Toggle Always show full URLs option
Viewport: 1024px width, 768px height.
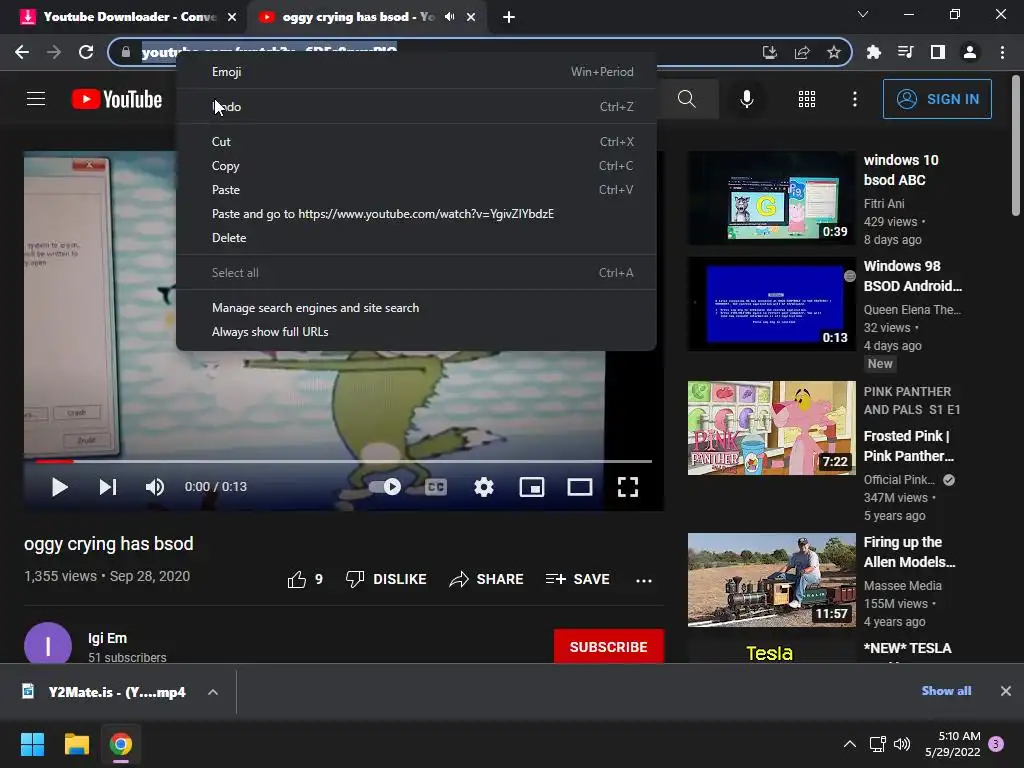[417, 332]
